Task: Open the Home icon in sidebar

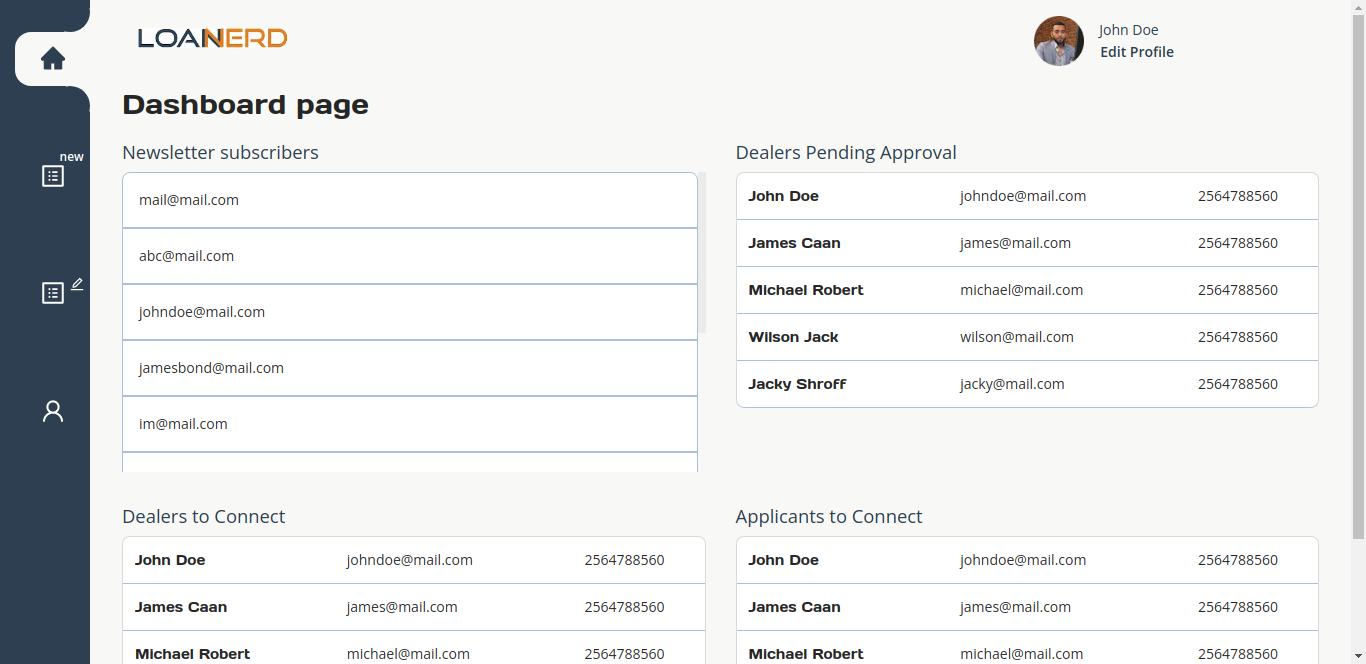Action: click(x=53, y=59)
